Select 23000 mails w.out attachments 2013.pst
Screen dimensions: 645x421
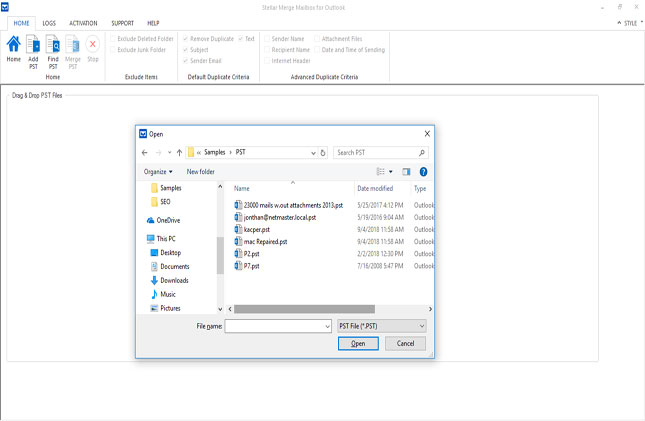click(289, 205)
